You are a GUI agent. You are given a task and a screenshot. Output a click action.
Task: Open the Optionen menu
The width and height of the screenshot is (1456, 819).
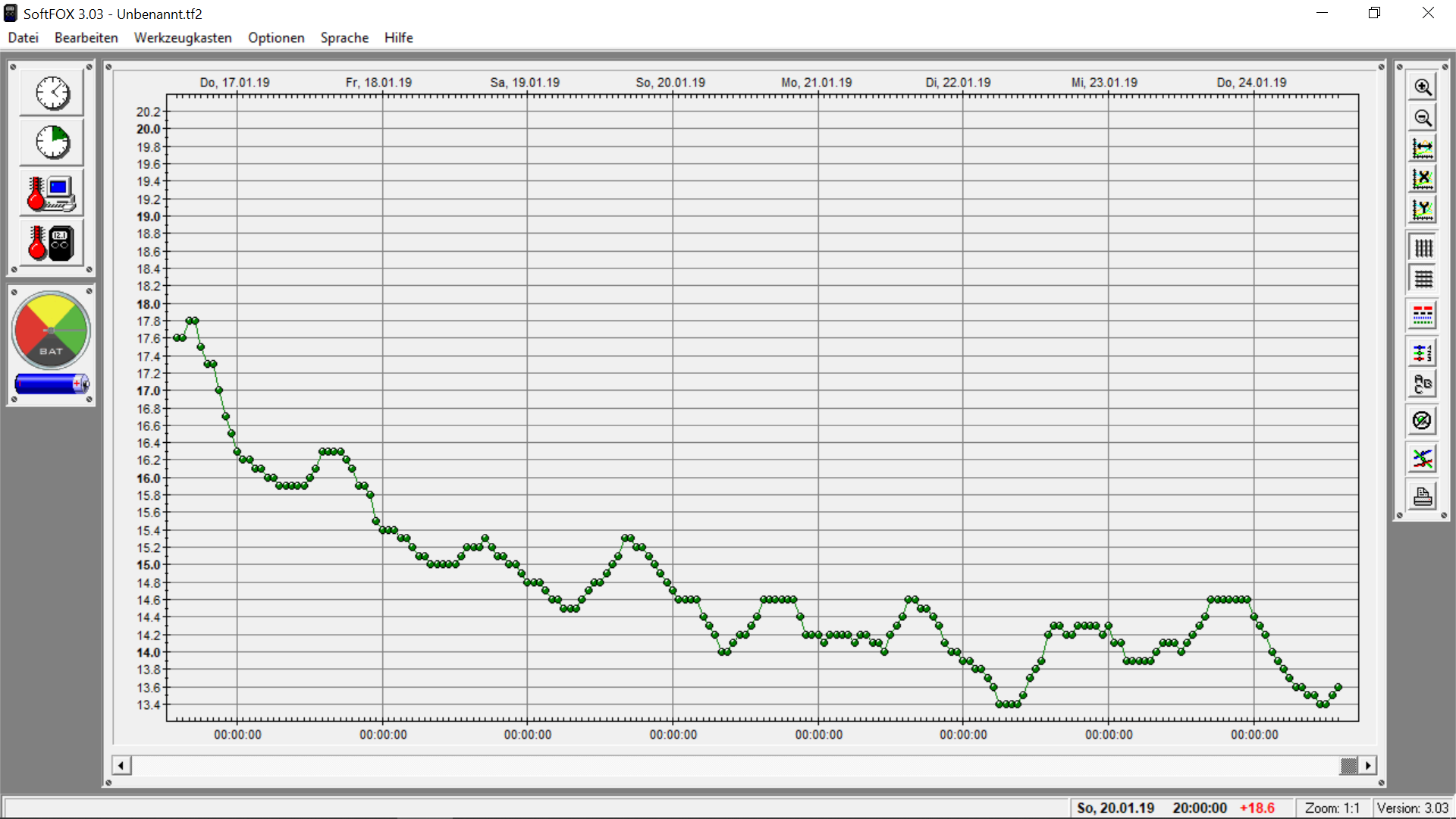click(276, 38)
